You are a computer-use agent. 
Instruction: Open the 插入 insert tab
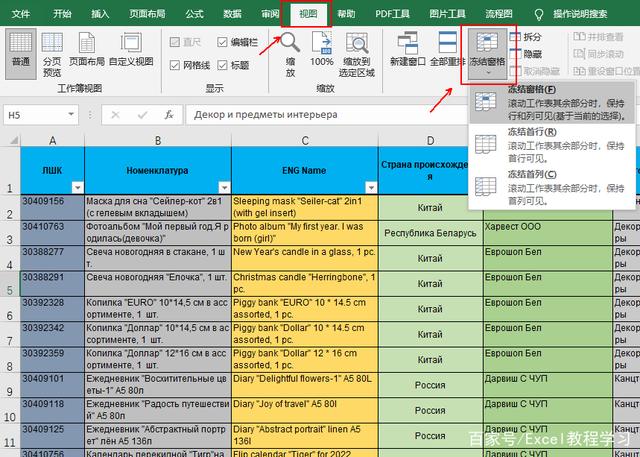tap(100, 14)
